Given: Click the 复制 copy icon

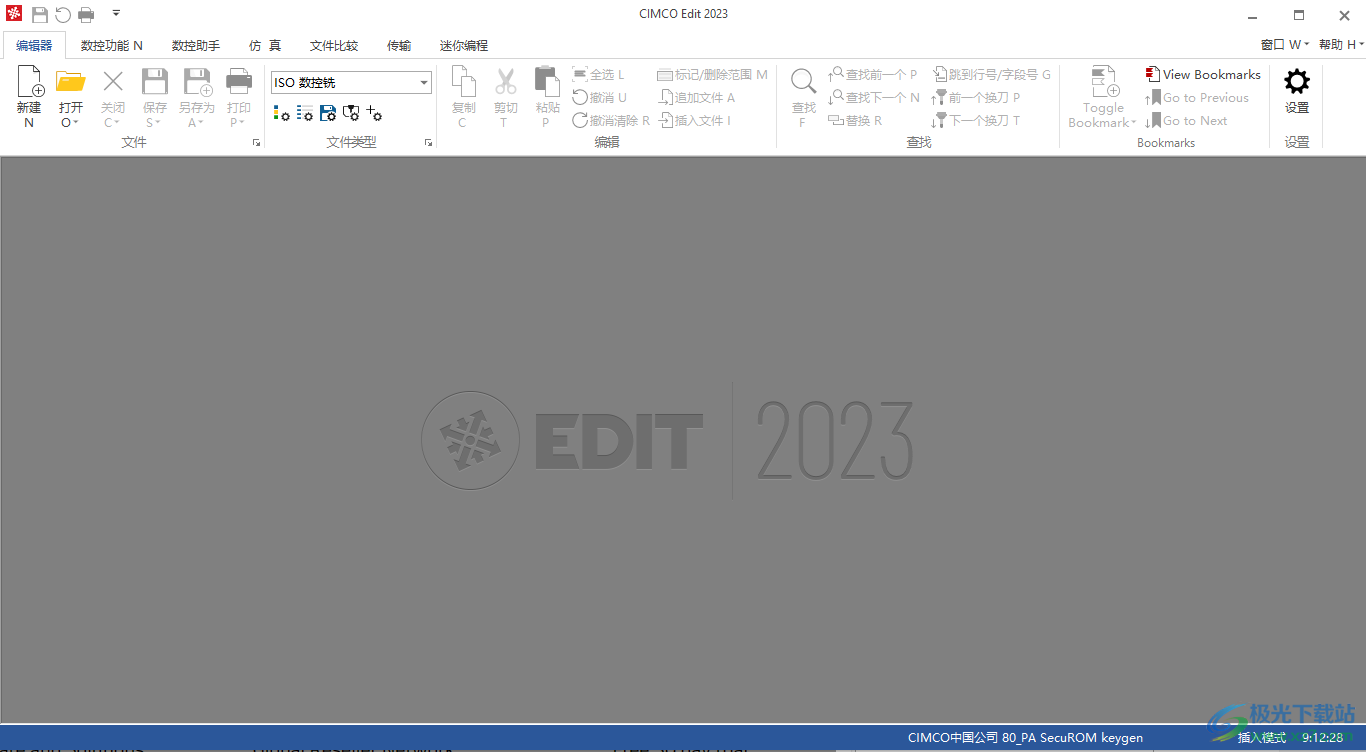Looking at the screenshot, I should 463,81.
